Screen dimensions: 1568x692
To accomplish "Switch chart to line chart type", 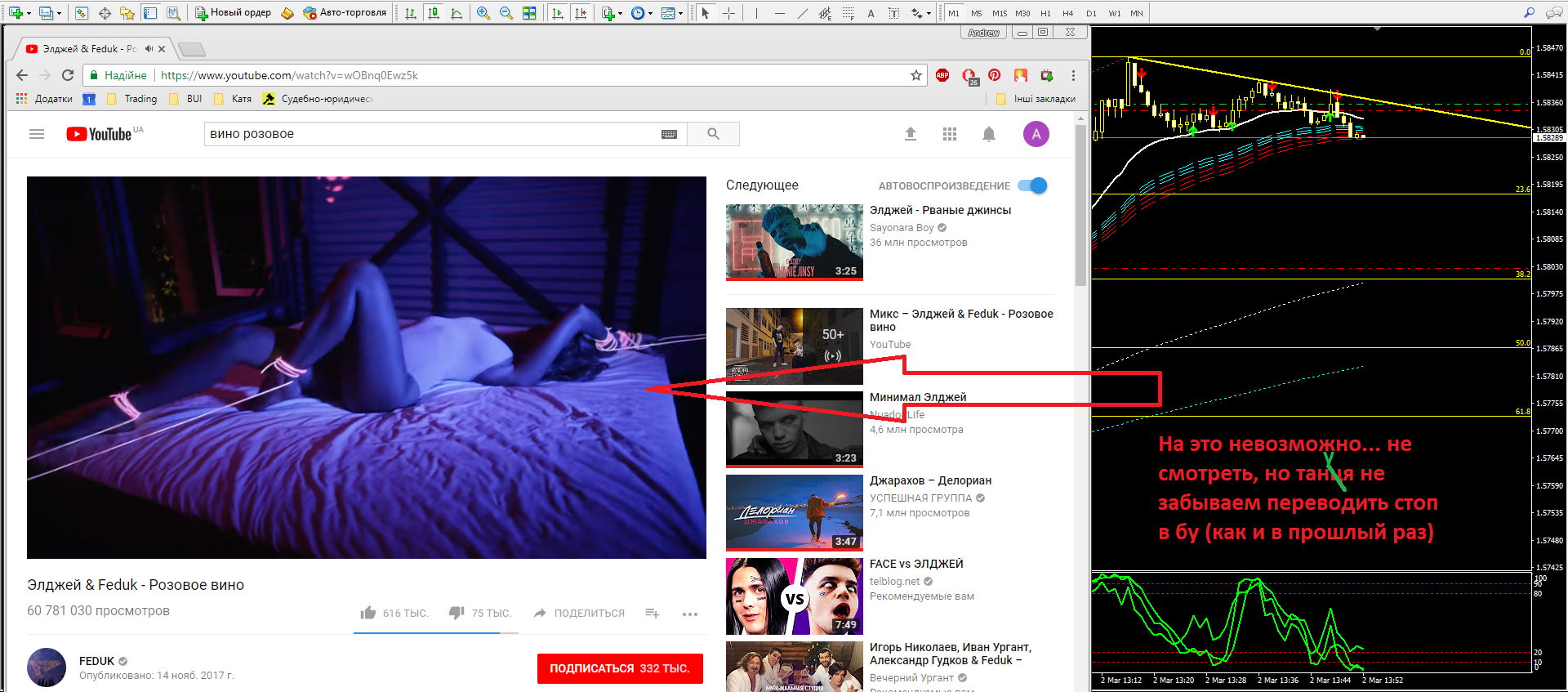I will (x=457, y=13).
